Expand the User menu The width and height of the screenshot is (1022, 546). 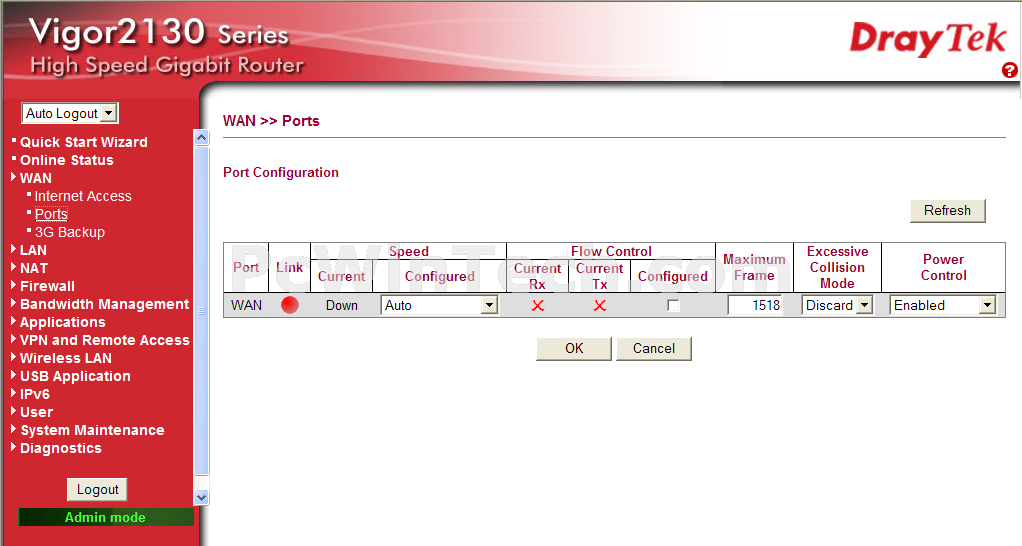point(36,412)
